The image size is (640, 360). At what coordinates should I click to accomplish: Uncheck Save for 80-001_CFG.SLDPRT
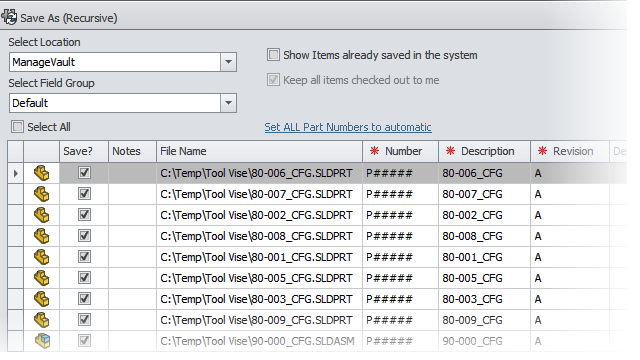(x=84, y=257)
